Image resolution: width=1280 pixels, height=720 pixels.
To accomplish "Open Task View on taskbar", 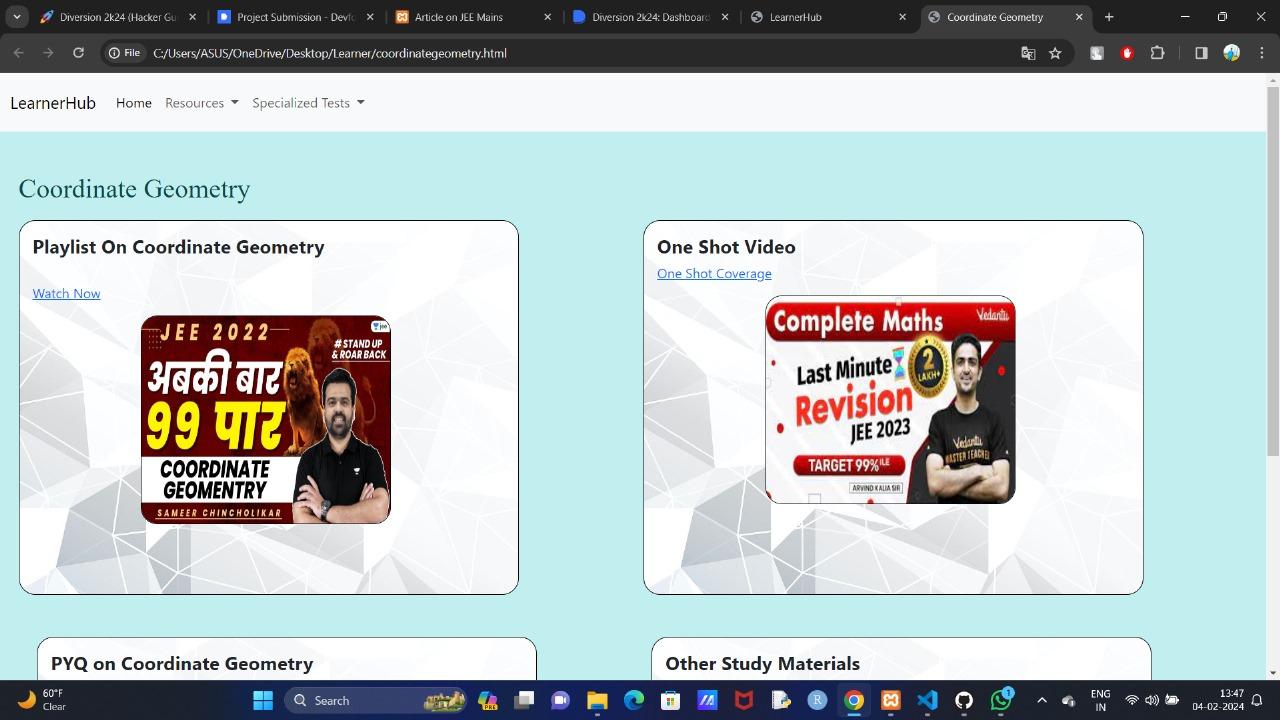I will coord(524,700).
